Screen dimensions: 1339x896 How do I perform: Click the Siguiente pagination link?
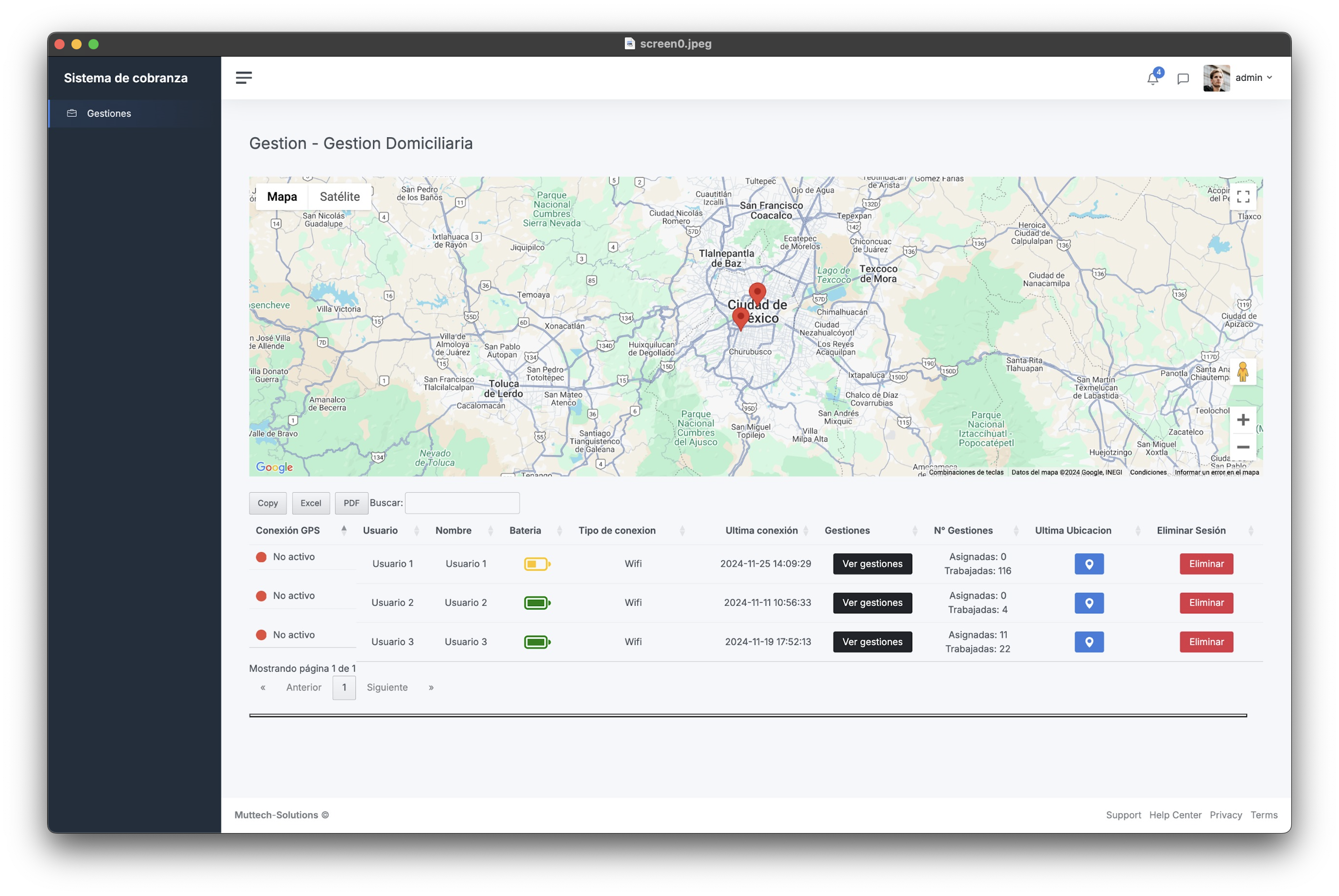click(x=387, y=687)
